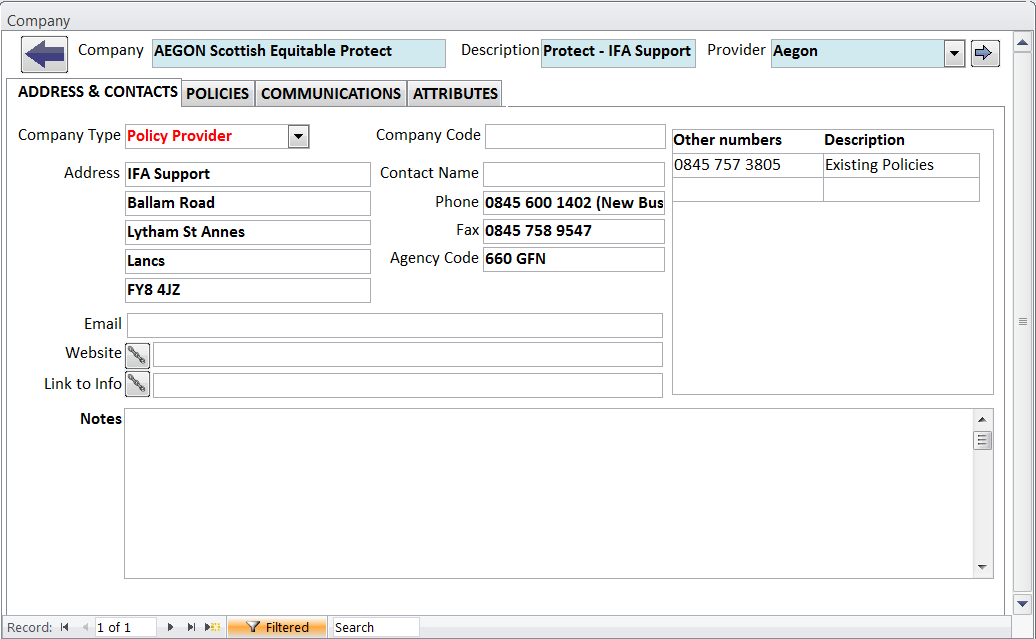Expand the Company Type dropdown
Screen dimensions: 1036x639
[299, 137]
